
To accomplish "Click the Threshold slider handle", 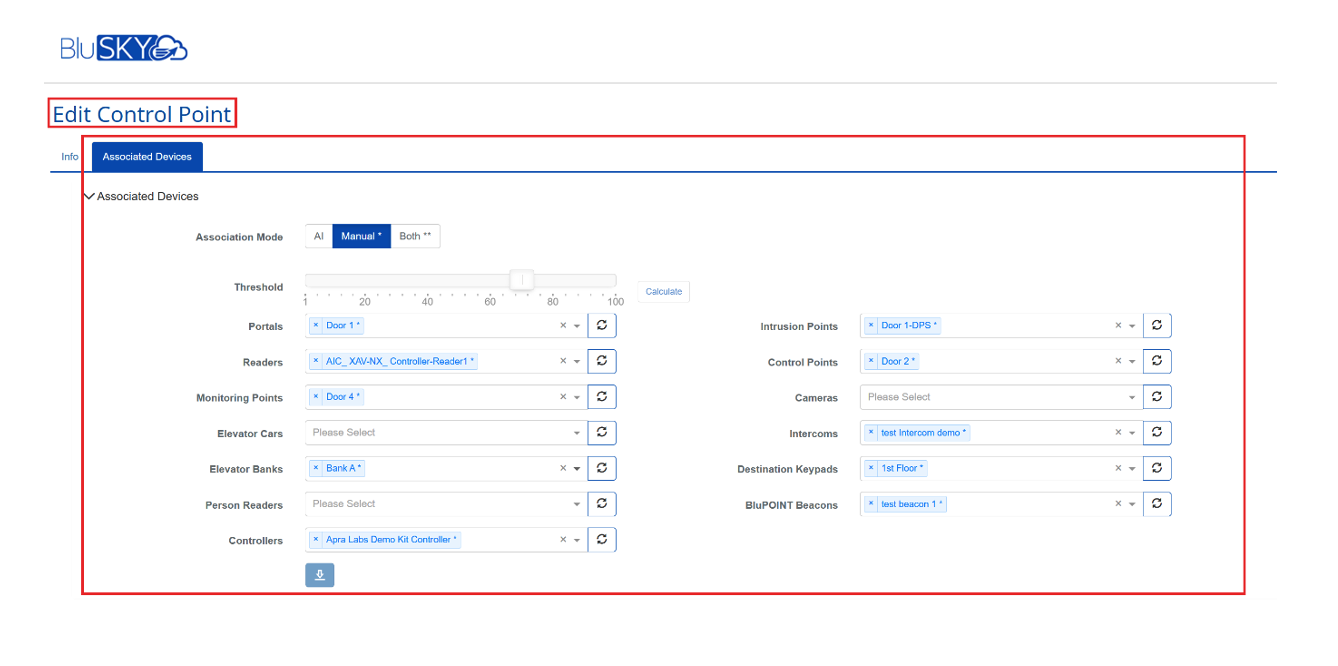I will tap(522, 280).
